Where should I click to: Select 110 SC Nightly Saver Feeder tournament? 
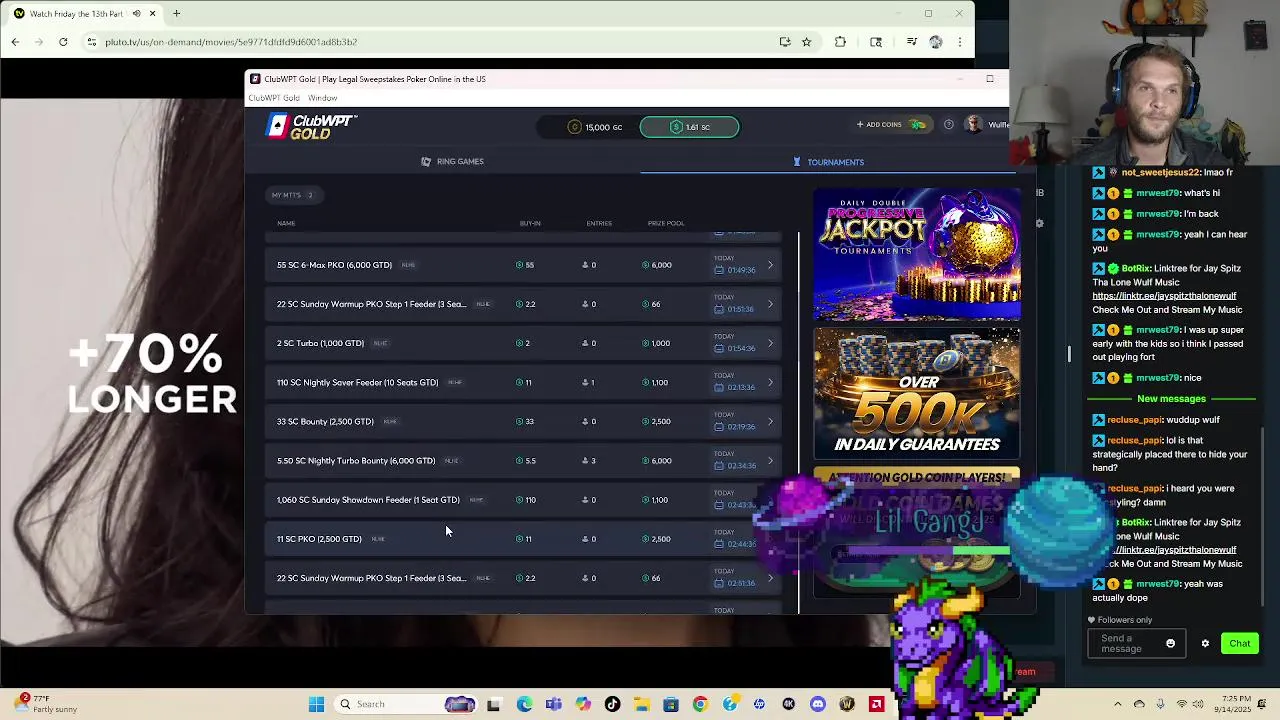tap(525, 382)
